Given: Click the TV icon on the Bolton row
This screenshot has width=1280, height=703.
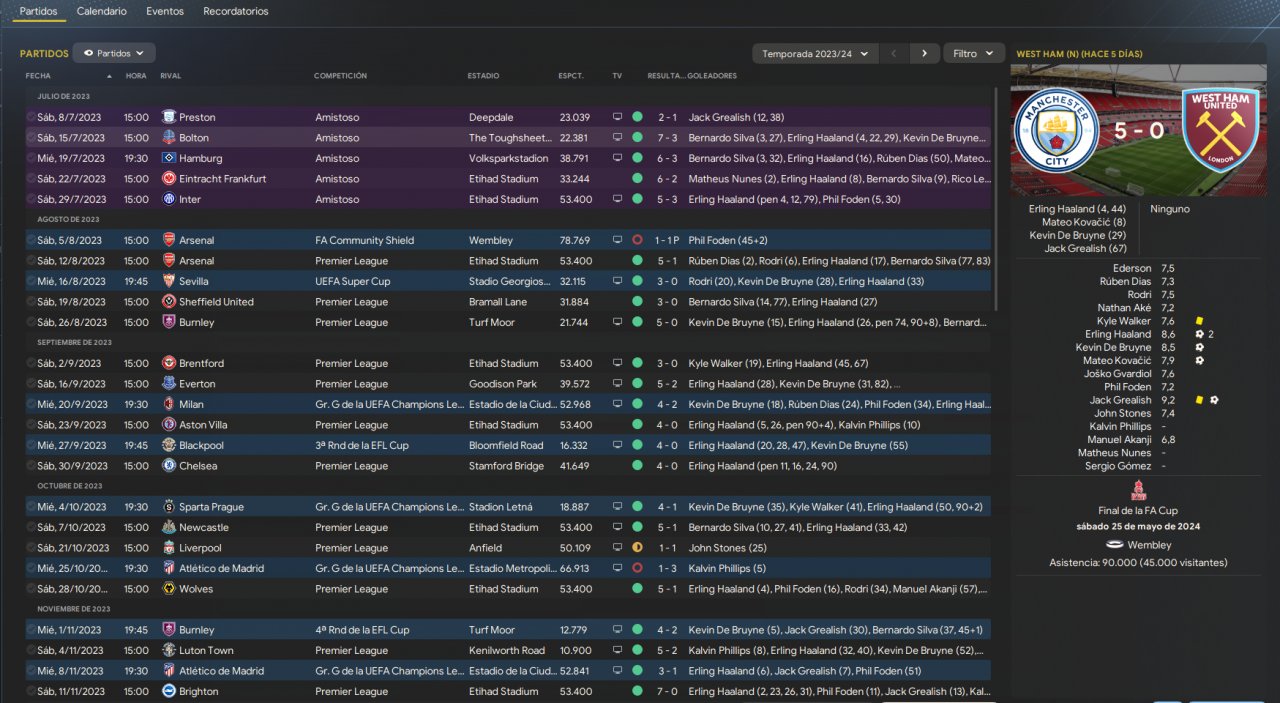Looking at the screenshot, I should (x=618, y=138).
